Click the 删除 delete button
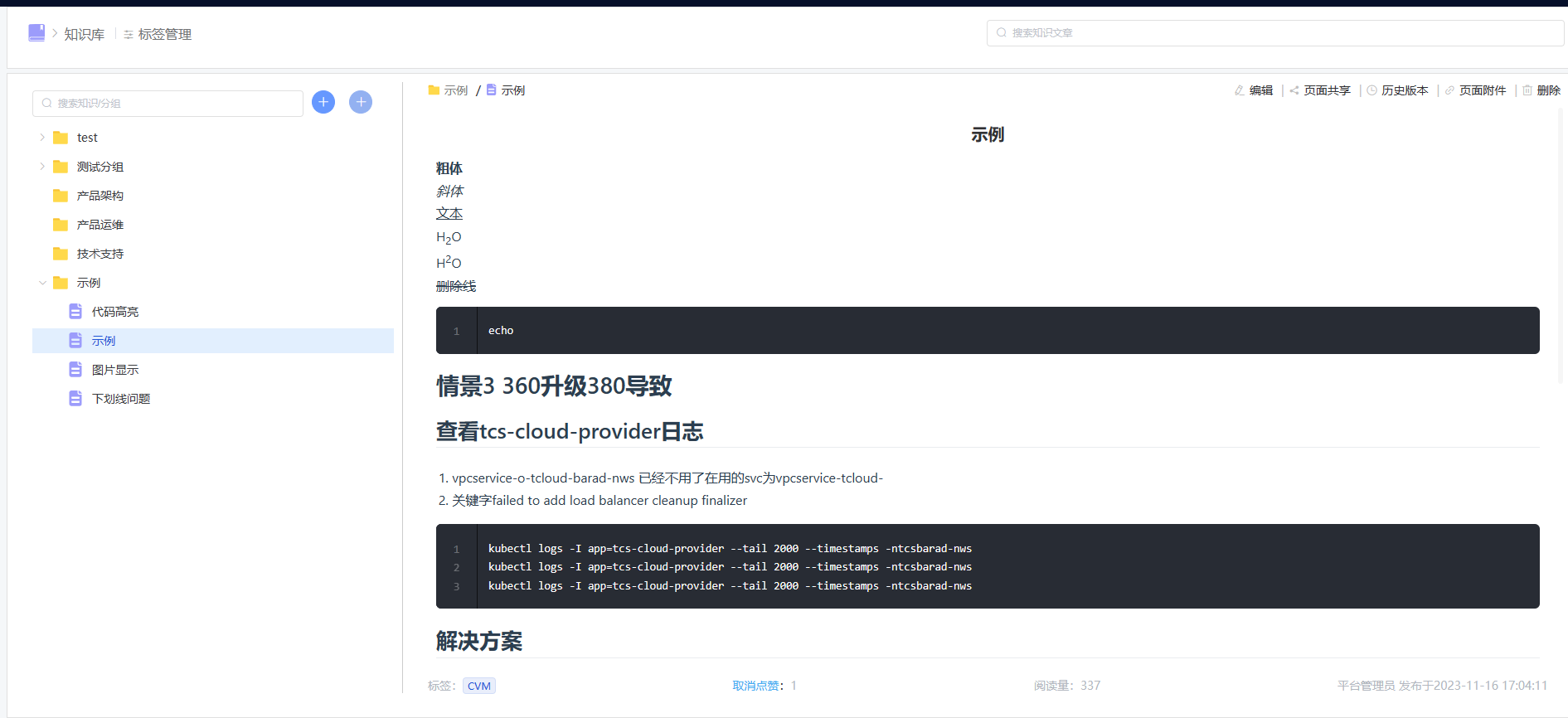Viewport: 1568px width, 718px height. tap(1541, 90)
